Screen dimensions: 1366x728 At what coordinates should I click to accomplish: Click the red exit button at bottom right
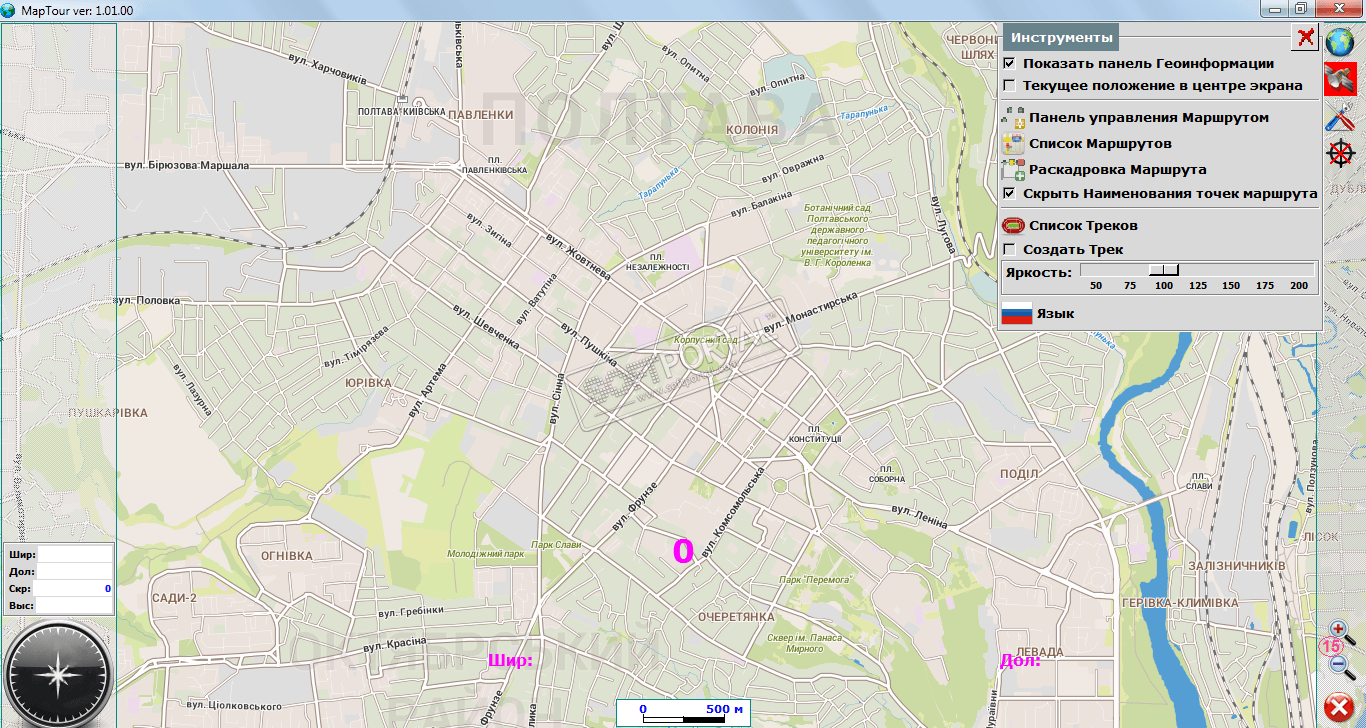(x=1339, y=708)
